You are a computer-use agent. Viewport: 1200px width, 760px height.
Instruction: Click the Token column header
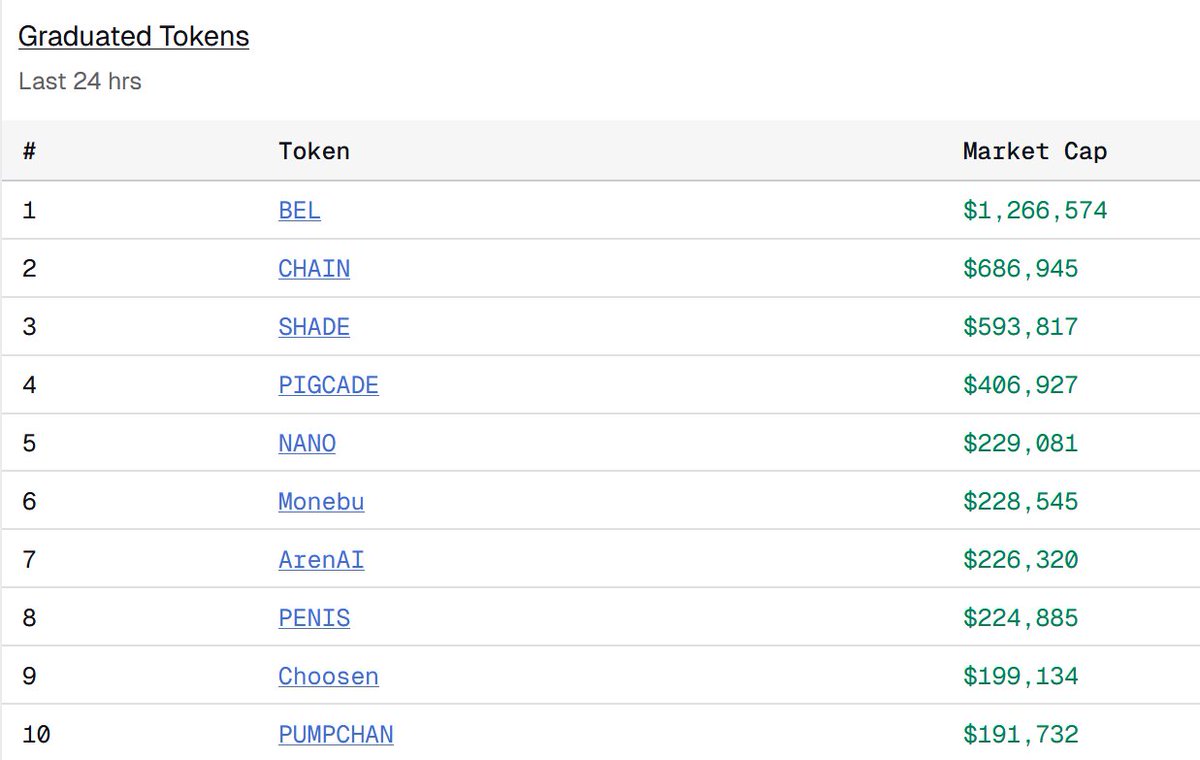[x=314, y=151]
